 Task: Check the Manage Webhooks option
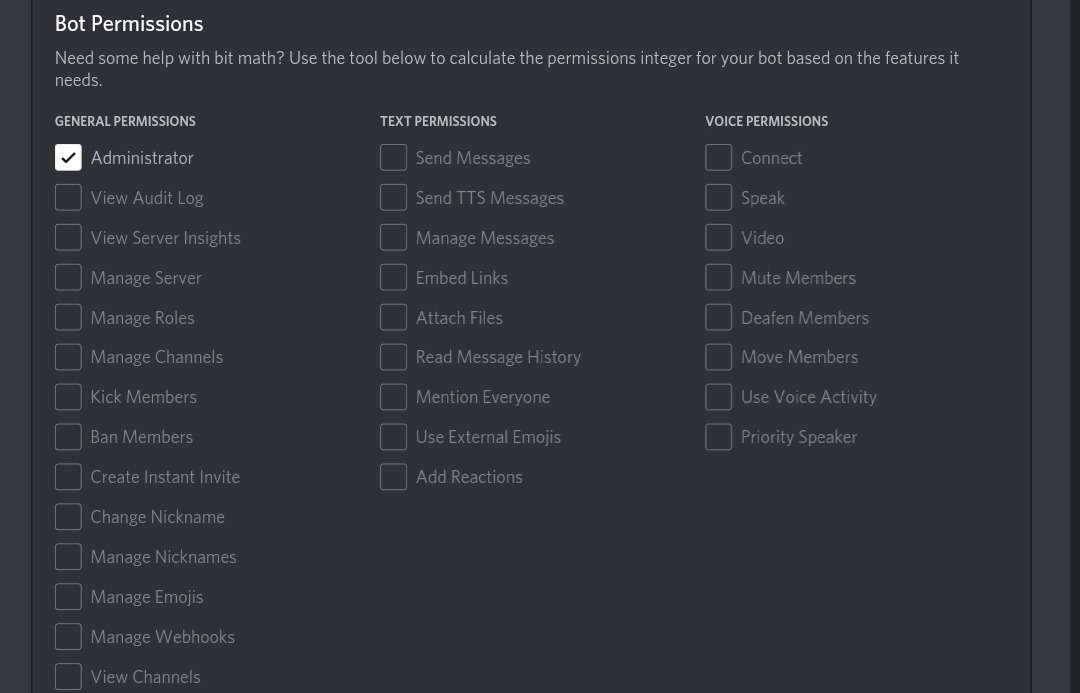[x=68, y=637]
